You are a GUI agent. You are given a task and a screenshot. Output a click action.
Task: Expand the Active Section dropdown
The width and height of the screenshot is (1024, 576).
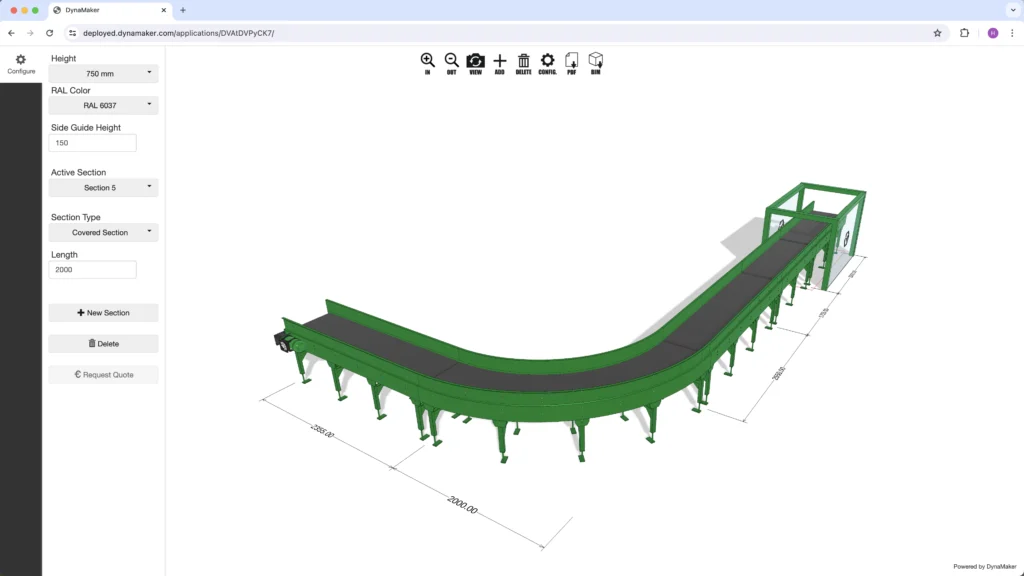pos(104,187)
